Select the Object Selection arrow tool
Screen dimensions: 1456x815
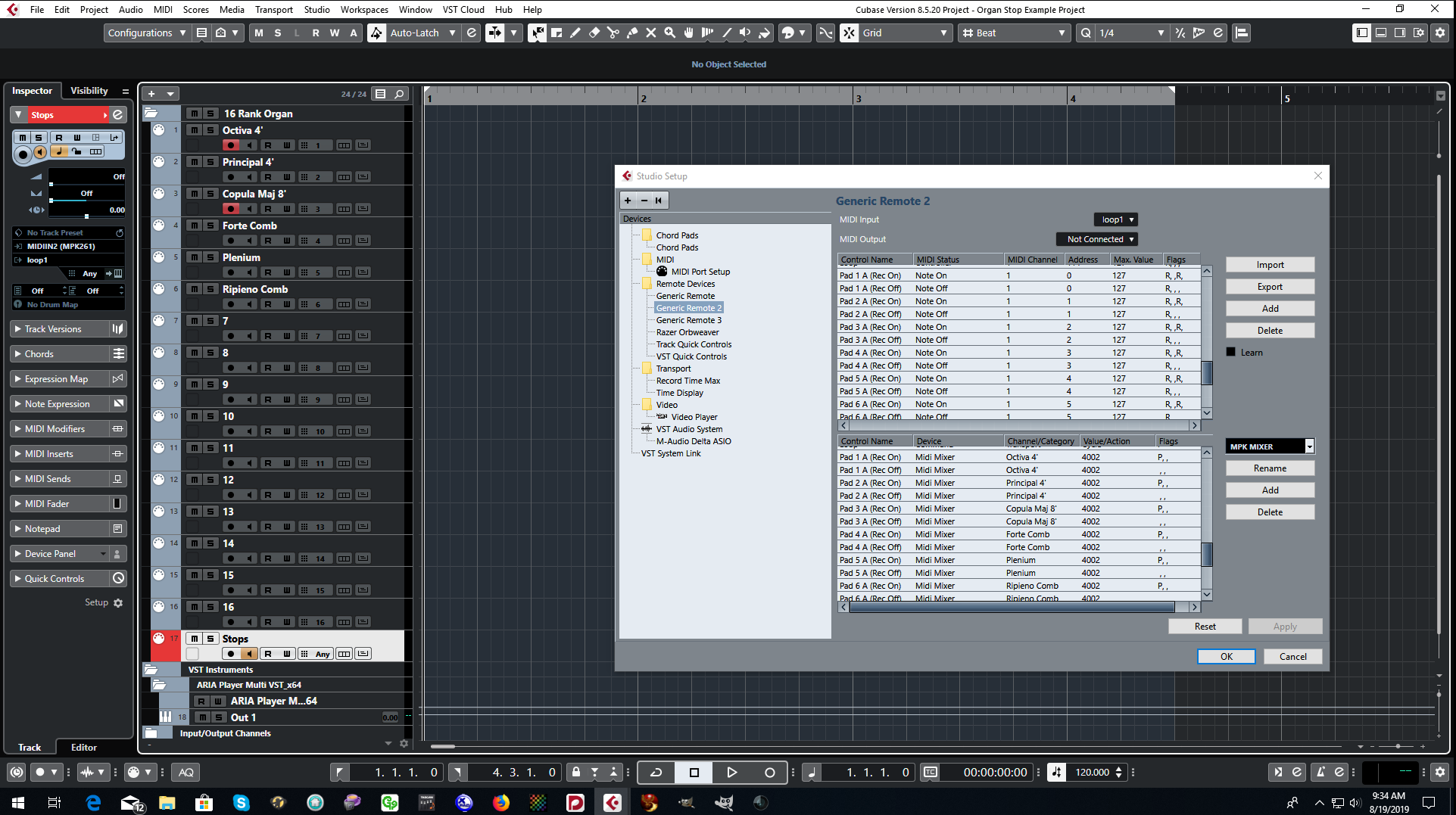click(537, 33)
